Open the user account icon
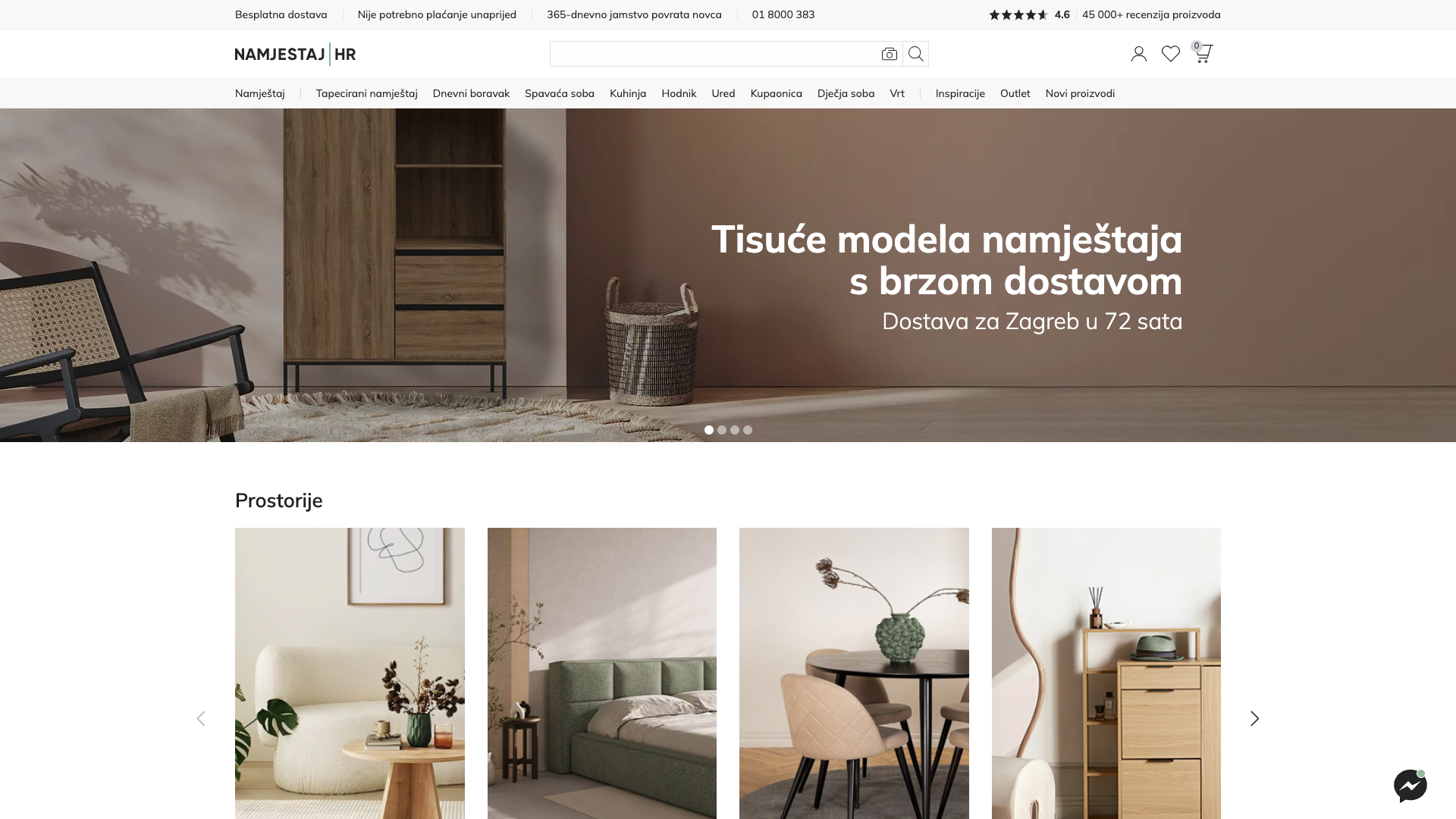This screenshot has height=819, width=1456. (1139, 54)
